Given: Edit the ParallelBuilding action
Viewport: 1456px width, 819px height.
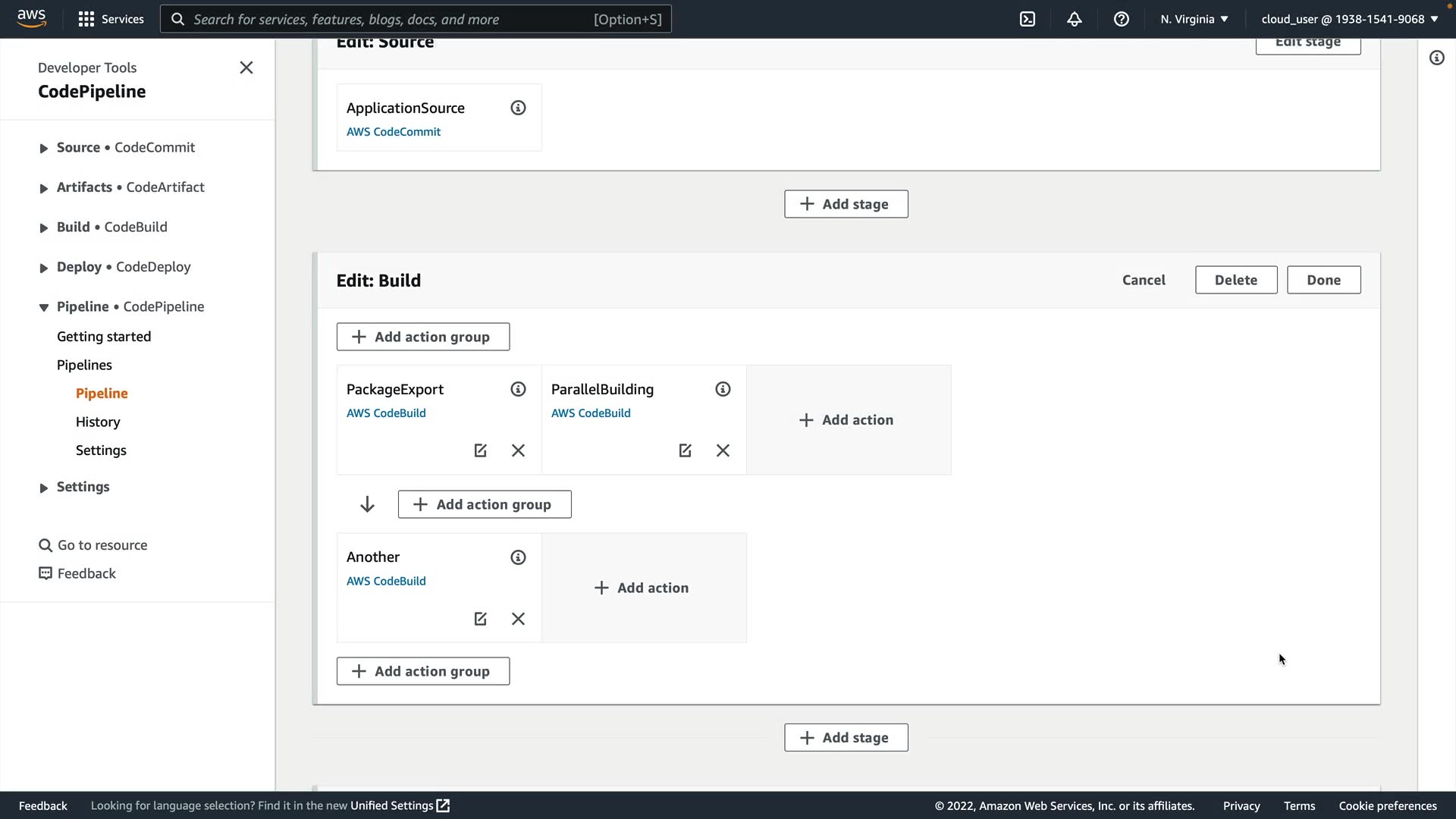Looking at the screenshot, I should pyautogui.click(x=685, y=450).
